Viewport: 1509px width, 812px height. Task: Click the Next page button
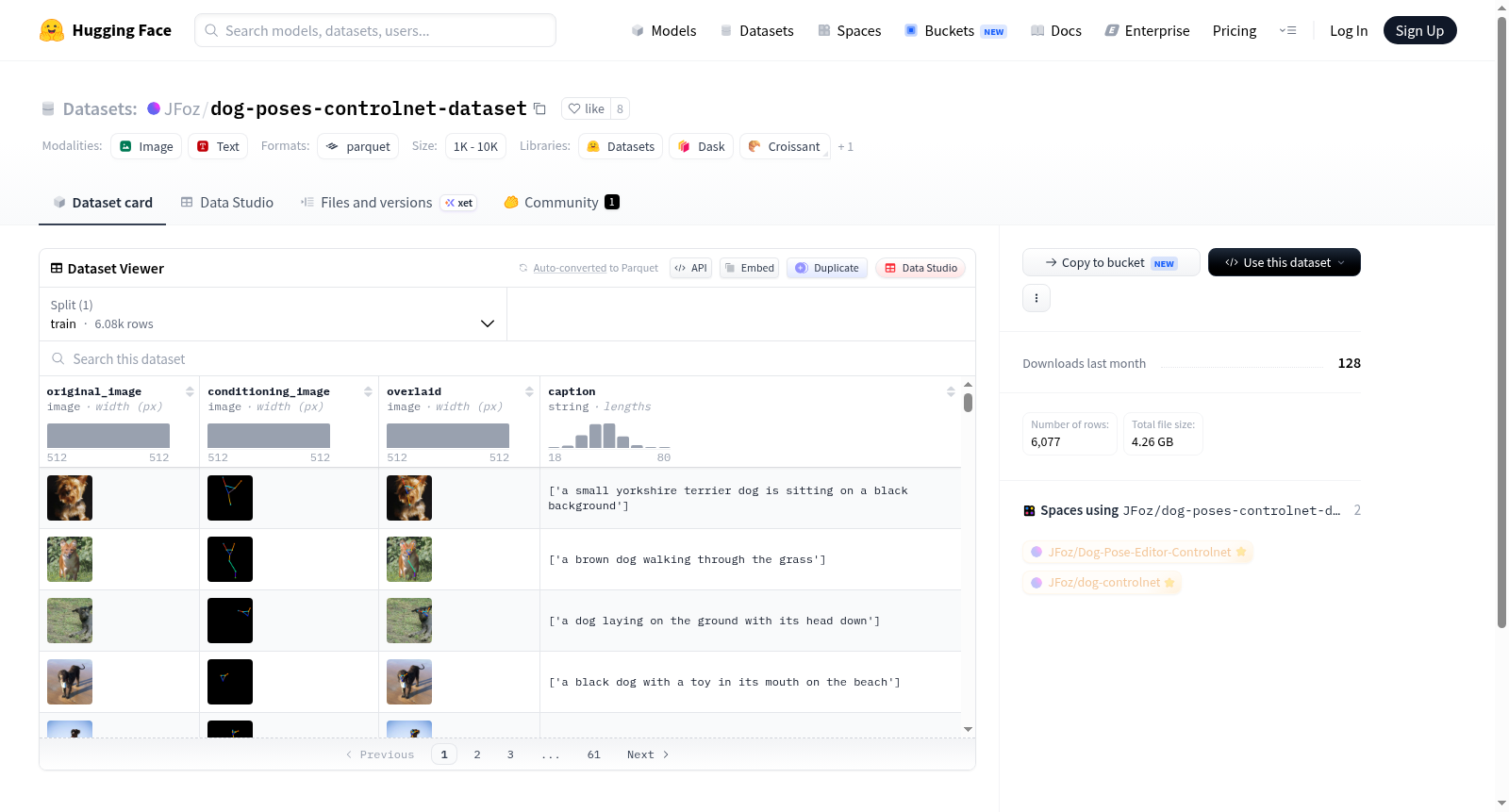[x=648, y=754]
